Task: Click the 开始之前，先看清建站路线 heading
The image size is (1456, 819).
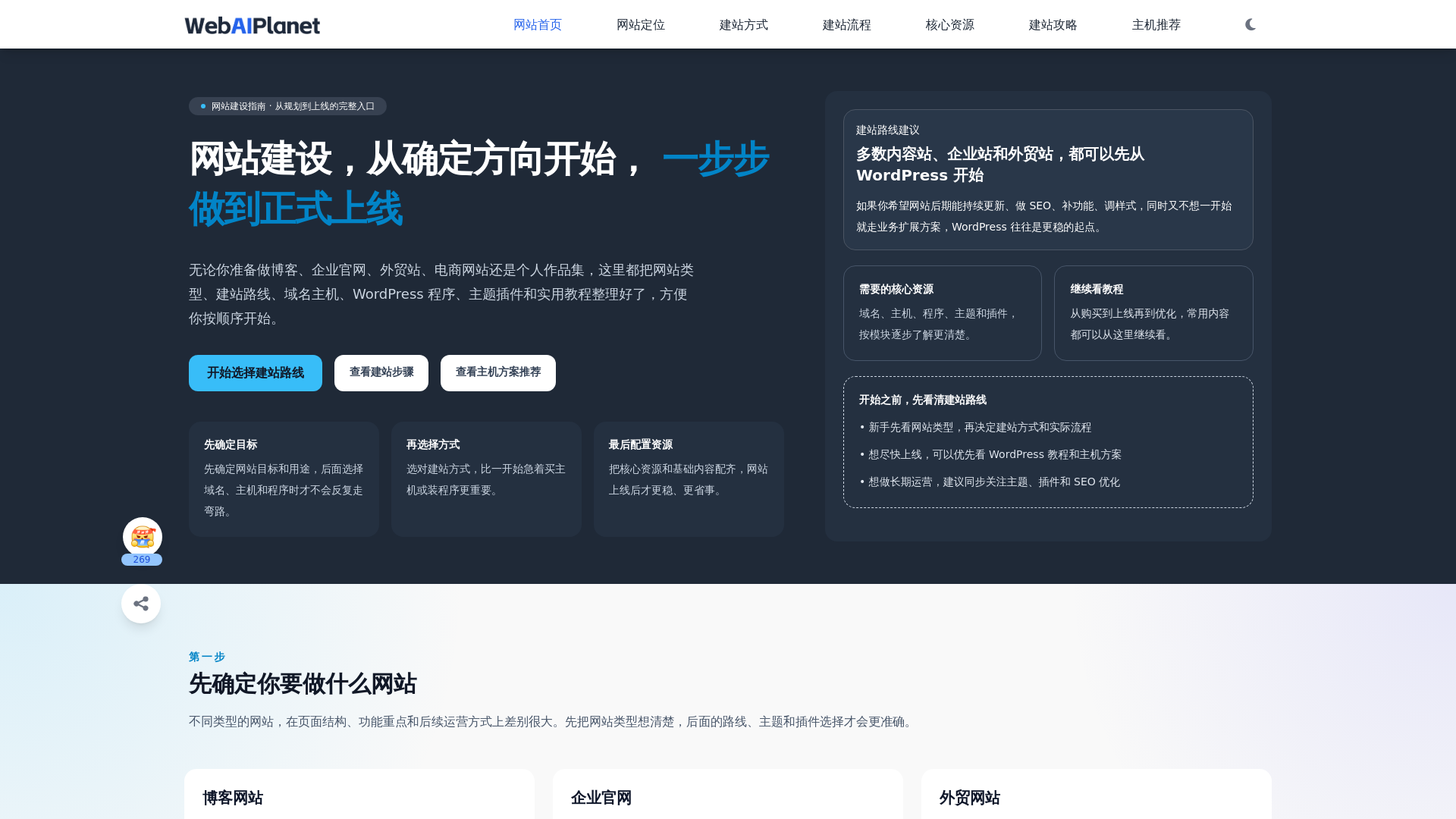Action: pos(923,400)
